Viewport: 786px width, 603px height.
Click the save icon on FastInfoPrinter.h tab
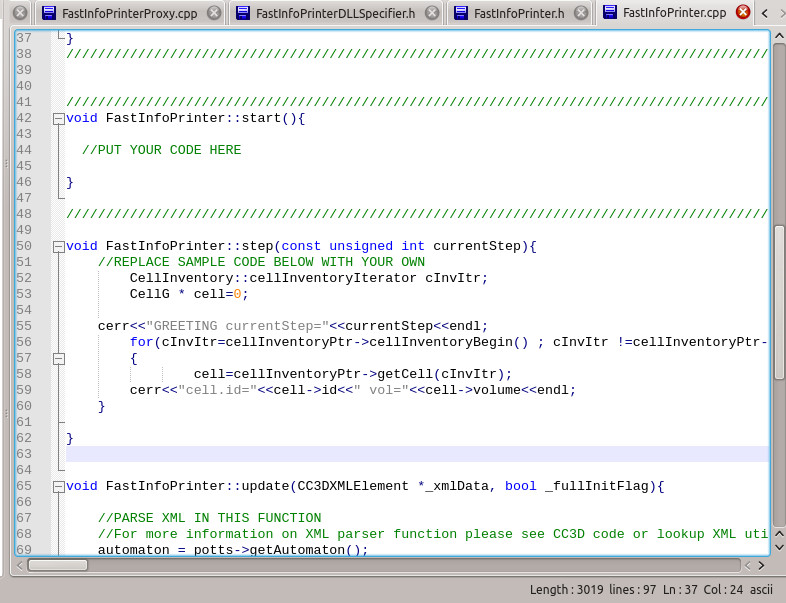[x=460, y=13]
